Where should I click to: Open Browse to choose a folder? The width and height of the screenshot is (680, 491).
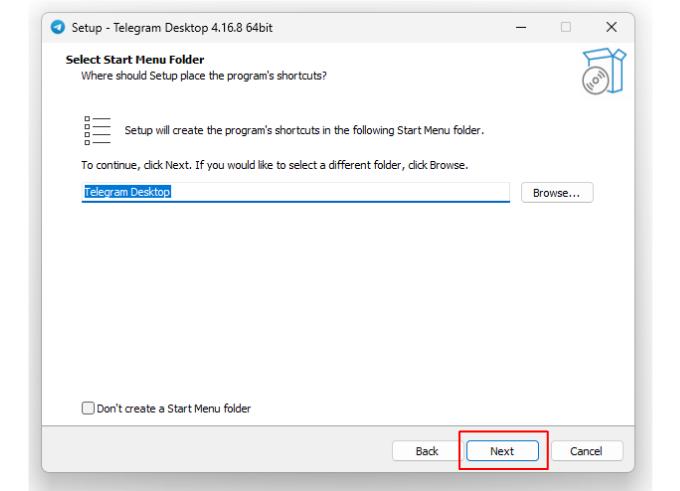[557, 193]
